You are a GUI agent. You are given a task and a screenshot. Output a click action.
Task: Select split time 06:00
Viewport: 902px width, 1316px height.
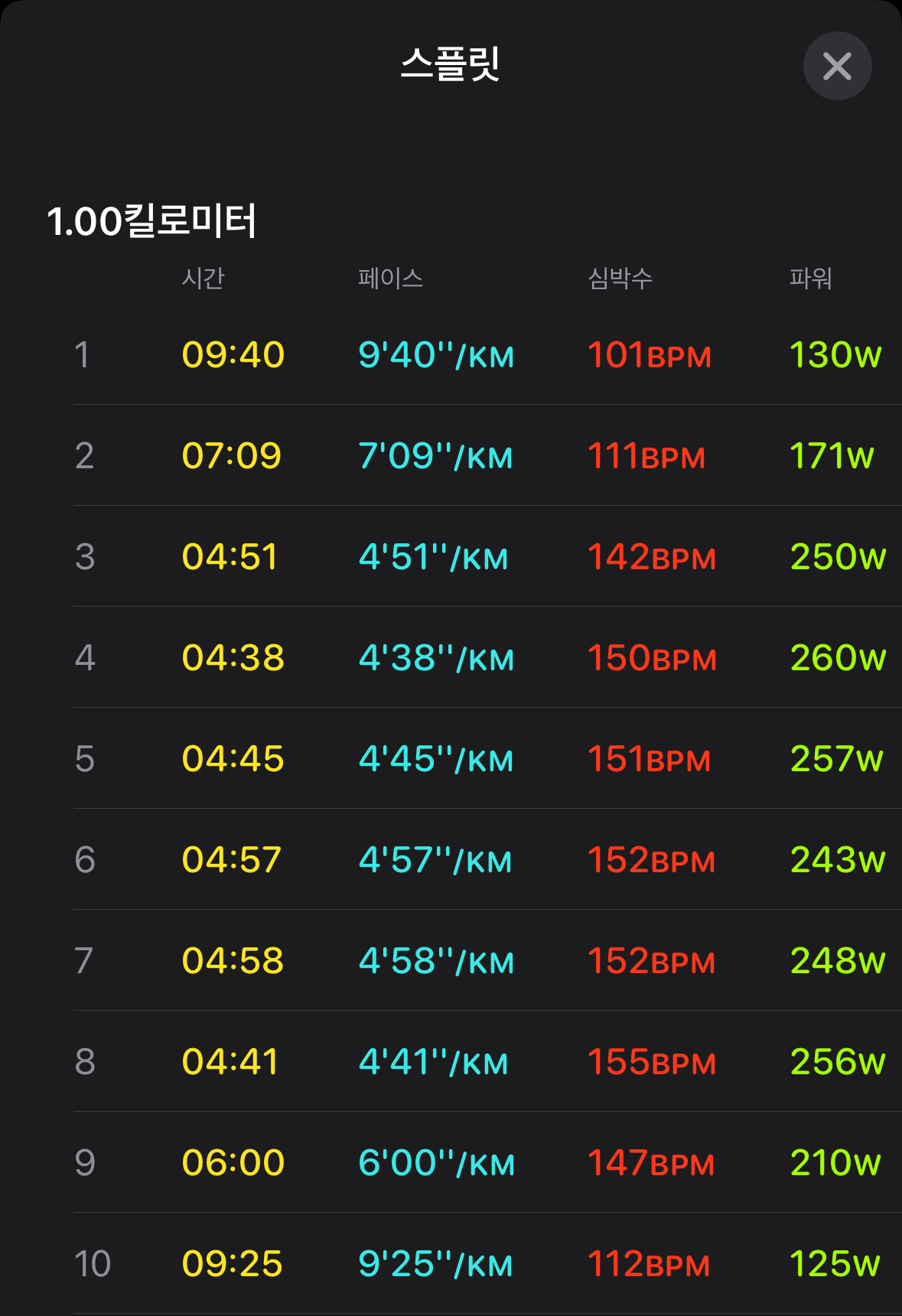pos(233,1163)
